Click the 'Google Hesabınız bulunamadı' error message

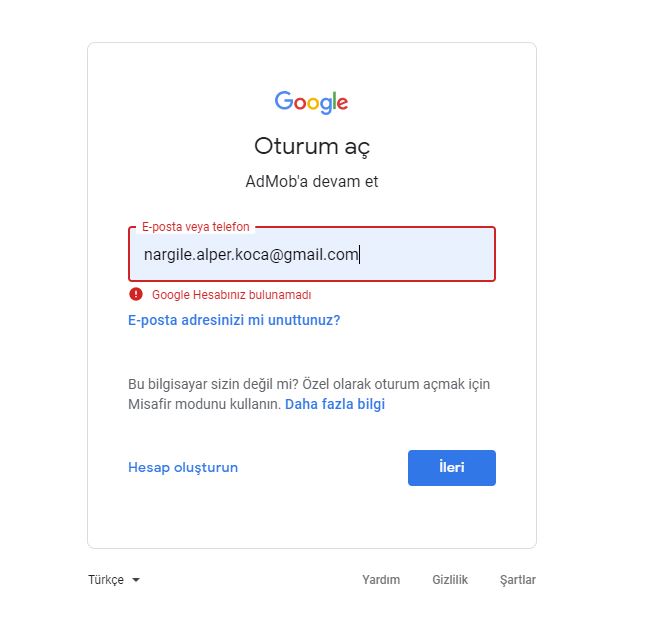point(231,295)
